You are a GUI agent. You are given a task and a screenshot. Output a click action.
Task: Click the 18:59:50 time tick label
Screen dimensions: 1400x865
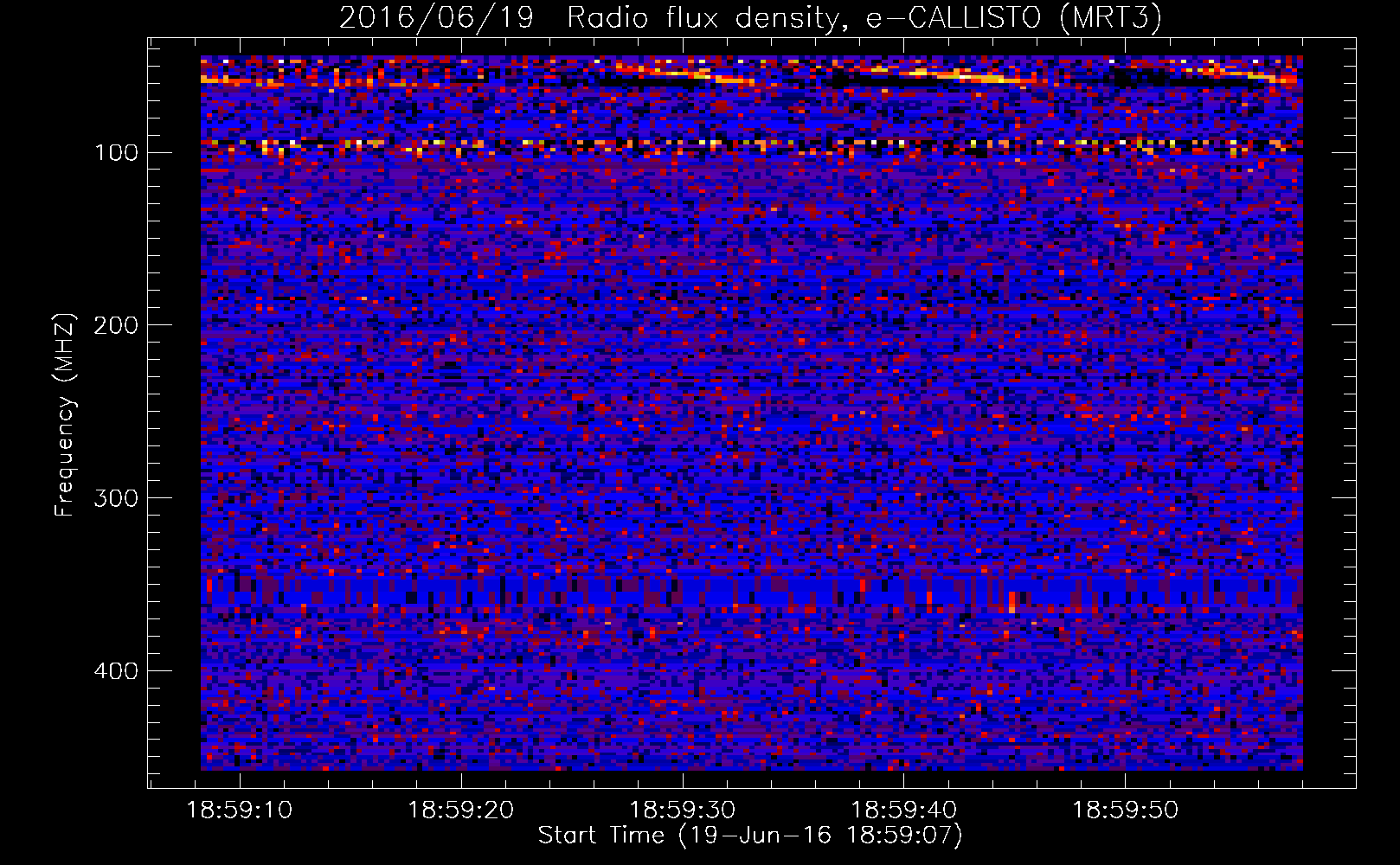1126,811
